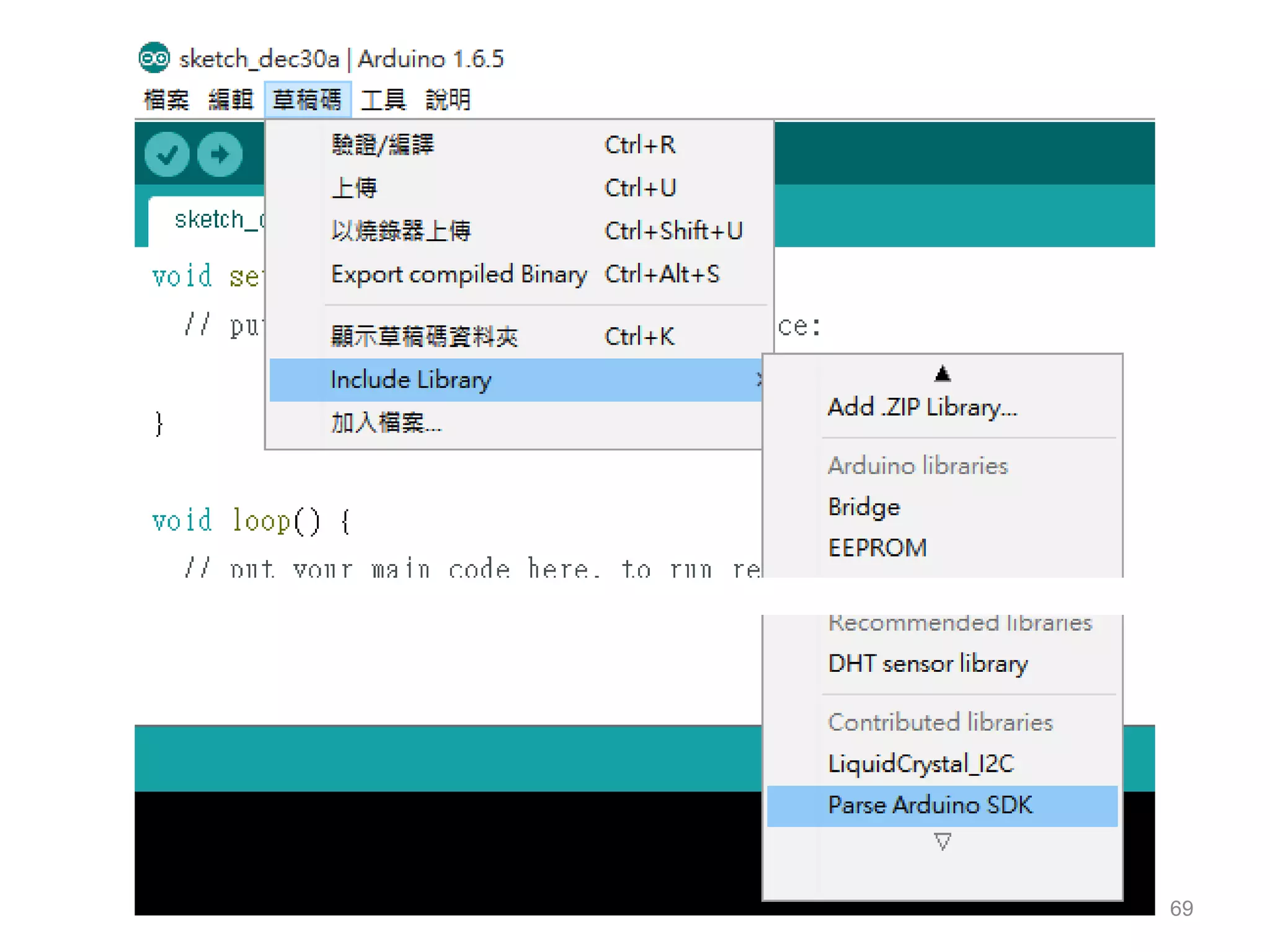Open the 說明 menu

(x=448, y=100)
